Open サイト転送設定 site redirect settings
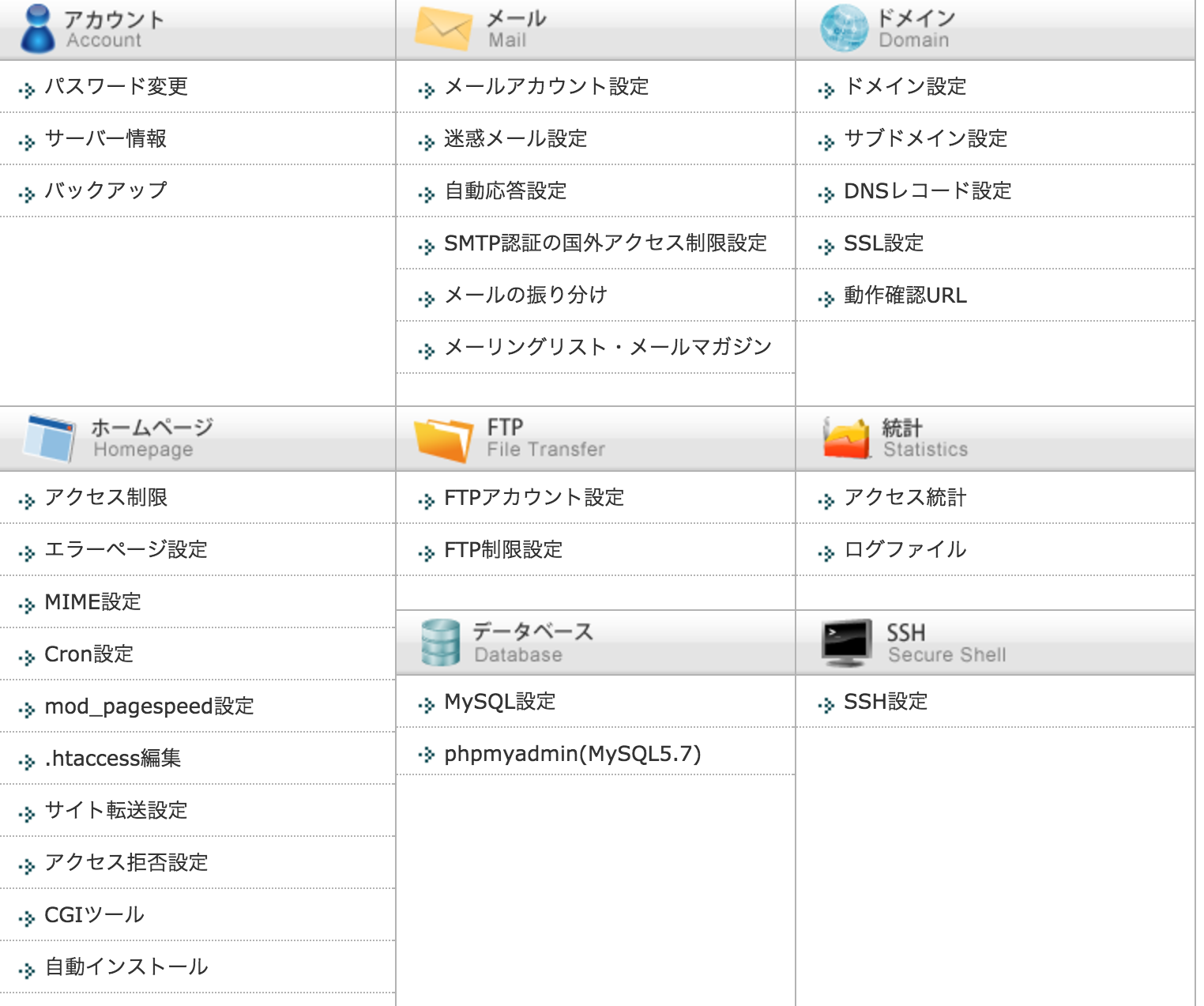1204x1006 pixels. [x=116, y=810]
